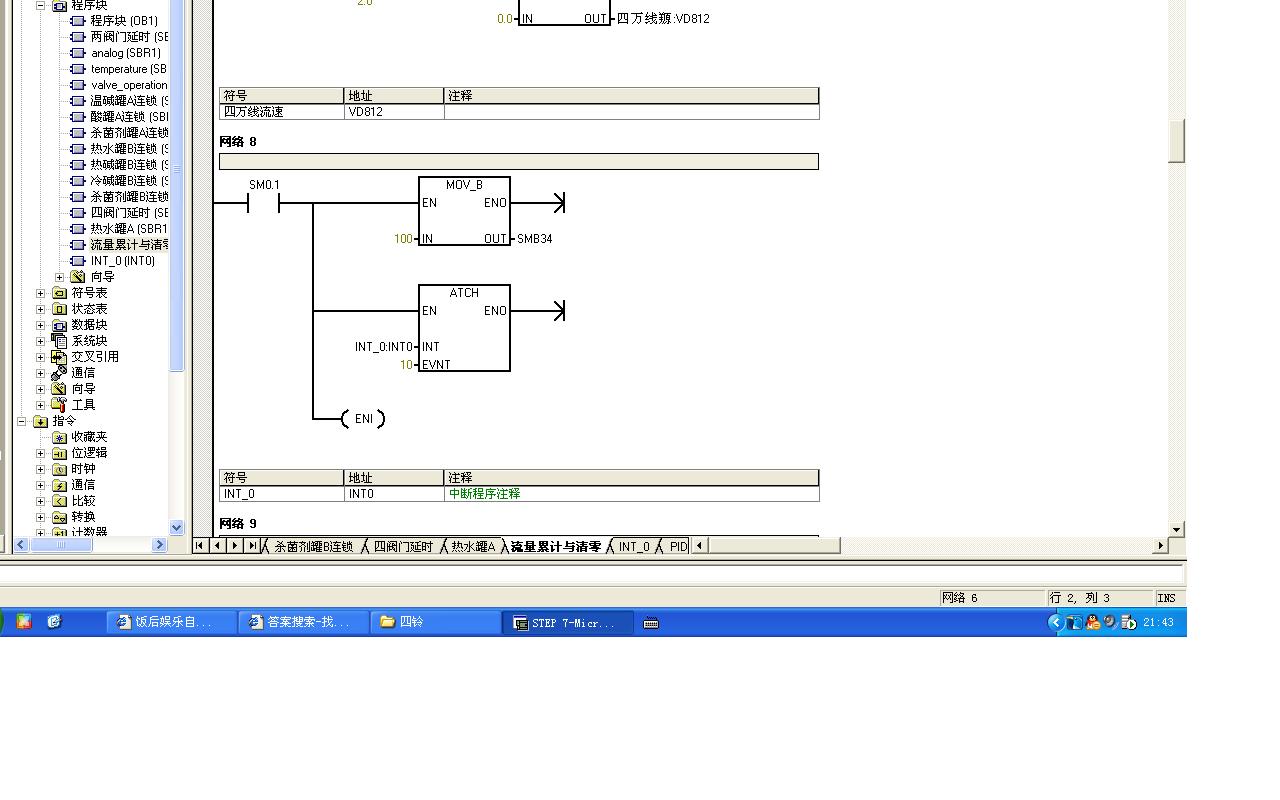Click the 热碱罐B连锁 block icon

click(x=77, y=165)
